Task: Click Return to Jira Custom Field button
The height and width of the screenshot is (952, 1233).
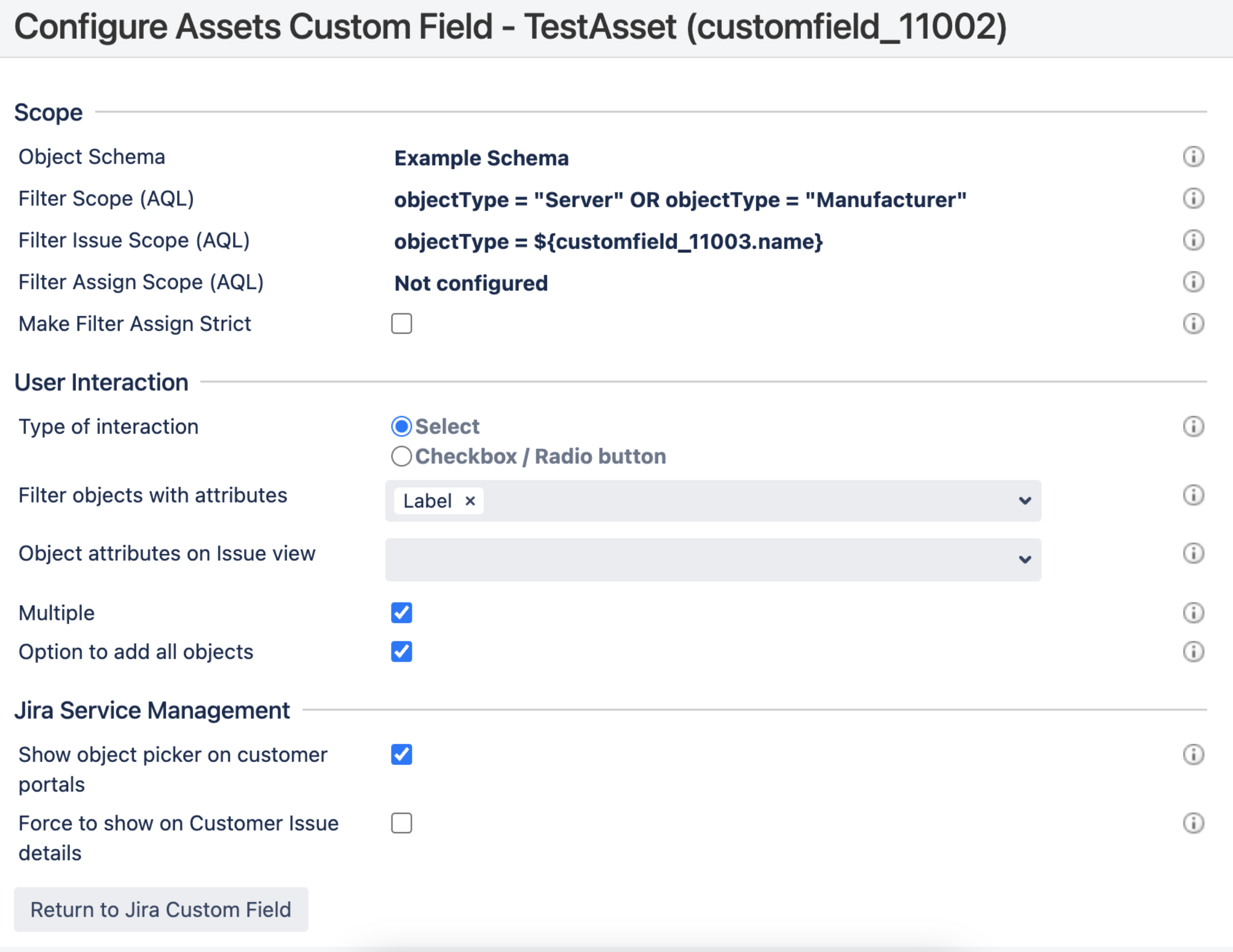Action: [x=161, y=910]
